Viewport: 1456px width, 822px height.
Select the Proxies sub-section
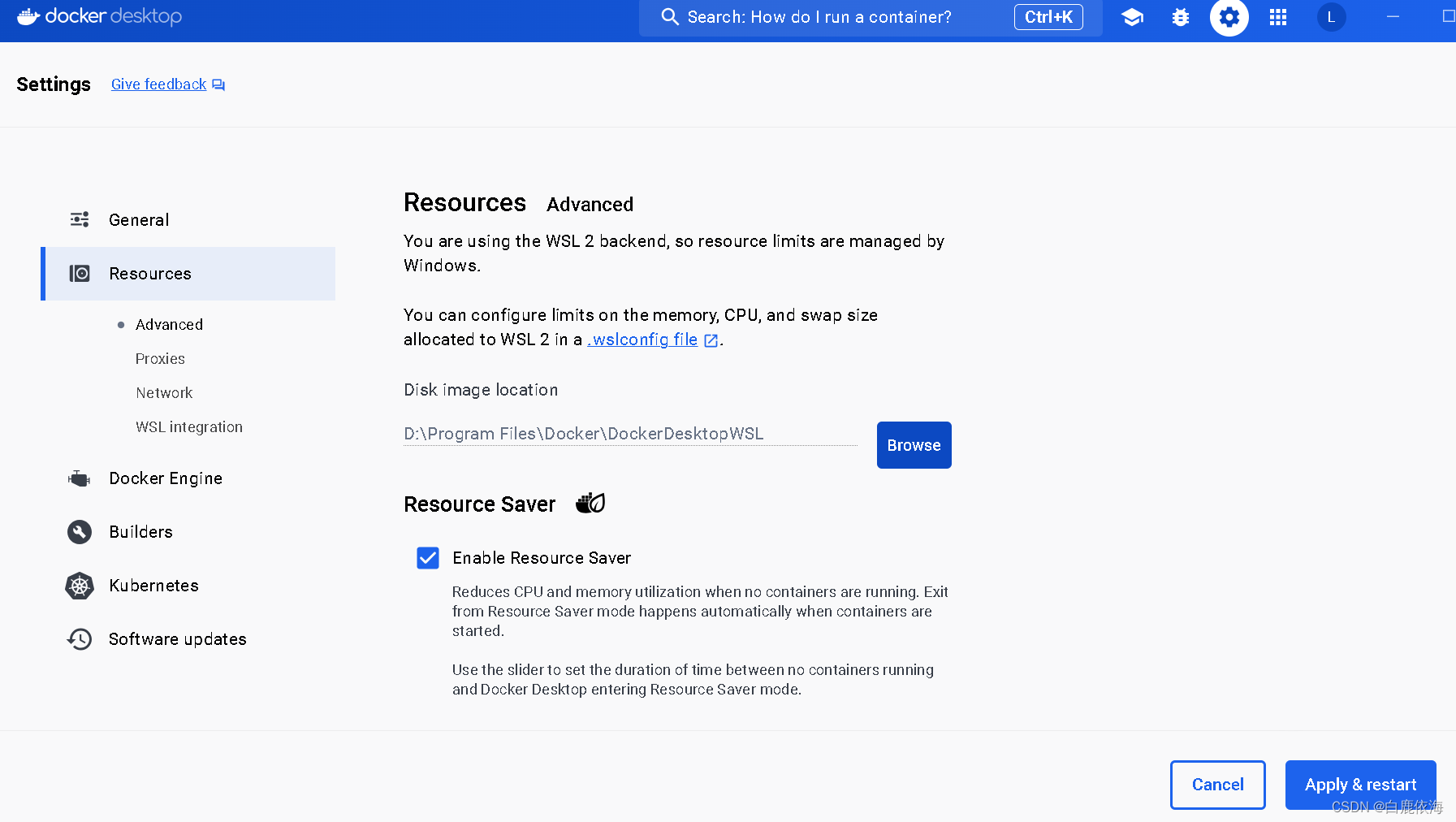point(160,358)
